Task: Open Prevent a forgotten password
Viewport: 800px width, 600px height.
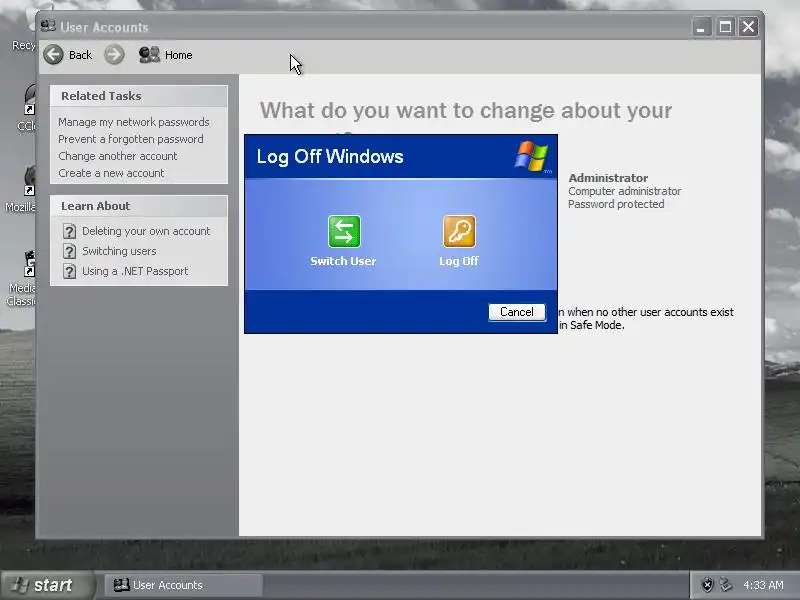Action: point(131,139)
